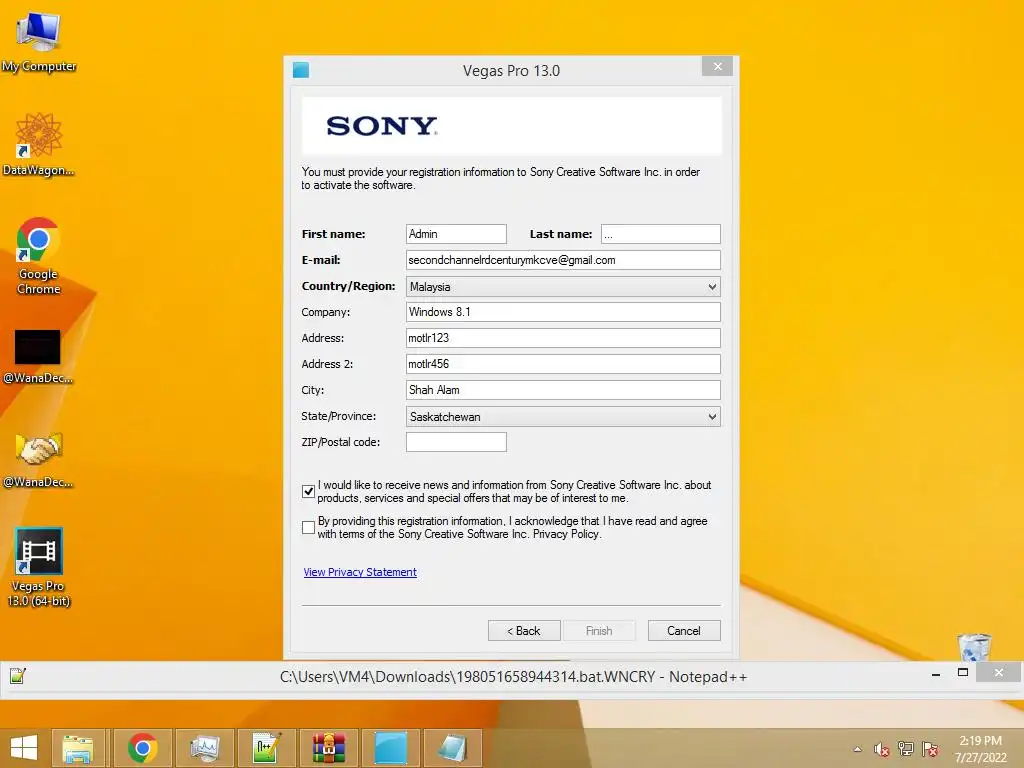Switch to Vegas Pro installer taskbar icon
This screenshot has width=1024, height=768.
pos(391,748)
